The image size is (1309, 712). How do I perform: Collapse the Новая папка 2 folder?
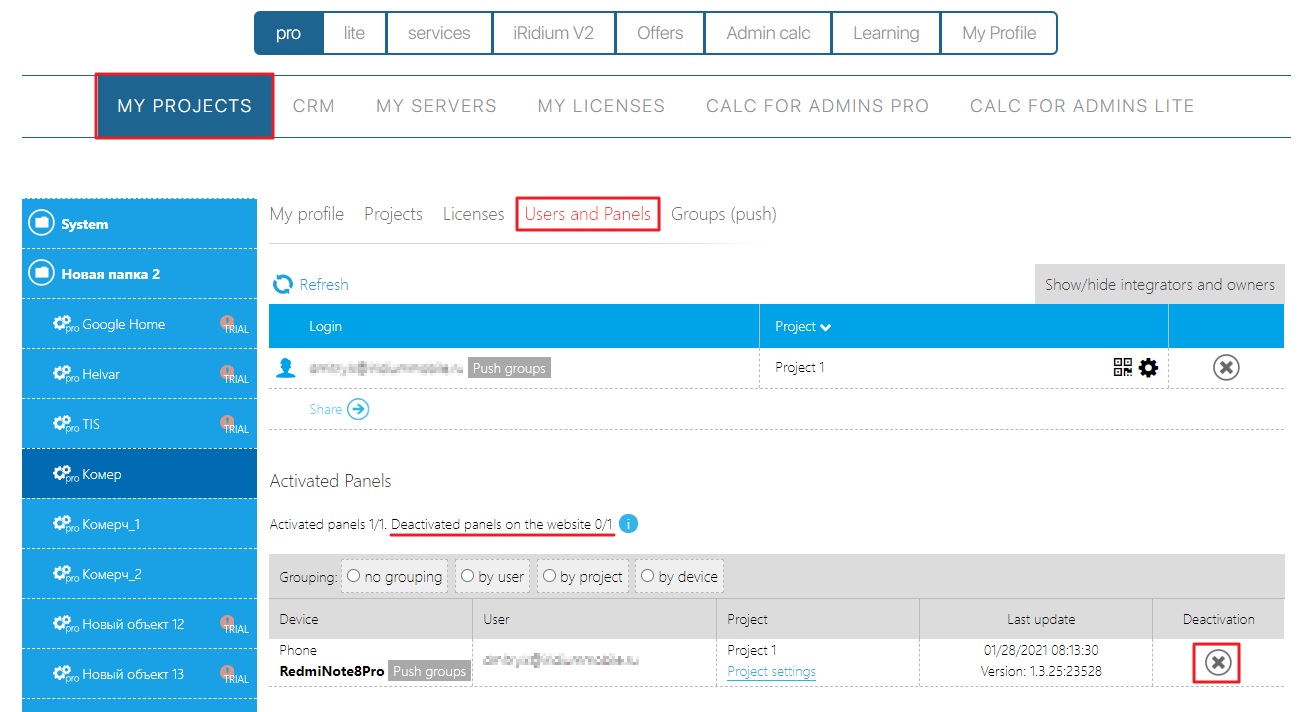pyautogui.click(x=41, y=274)
